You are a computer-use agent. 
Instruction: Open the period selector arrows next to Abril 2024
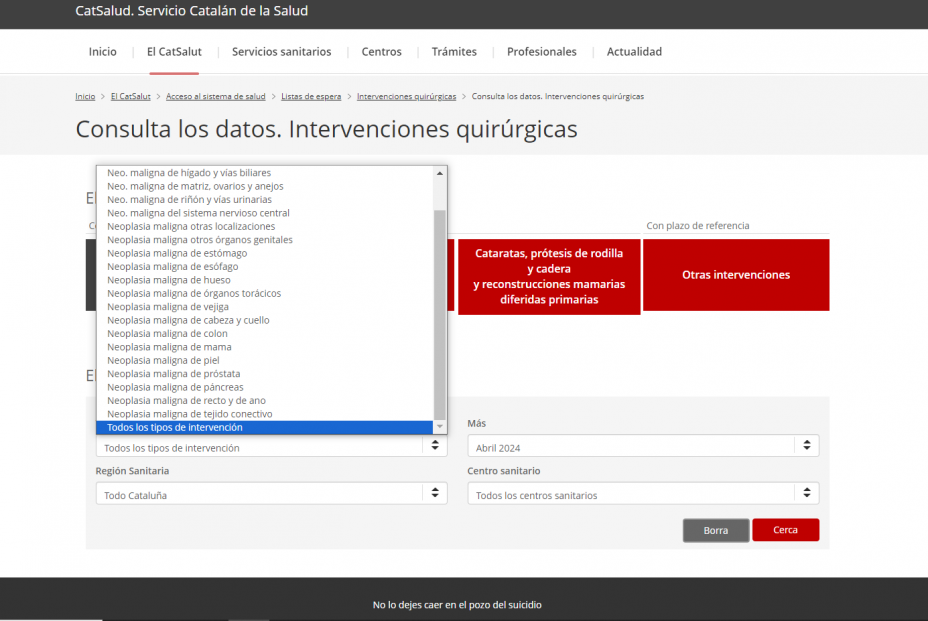807,445
